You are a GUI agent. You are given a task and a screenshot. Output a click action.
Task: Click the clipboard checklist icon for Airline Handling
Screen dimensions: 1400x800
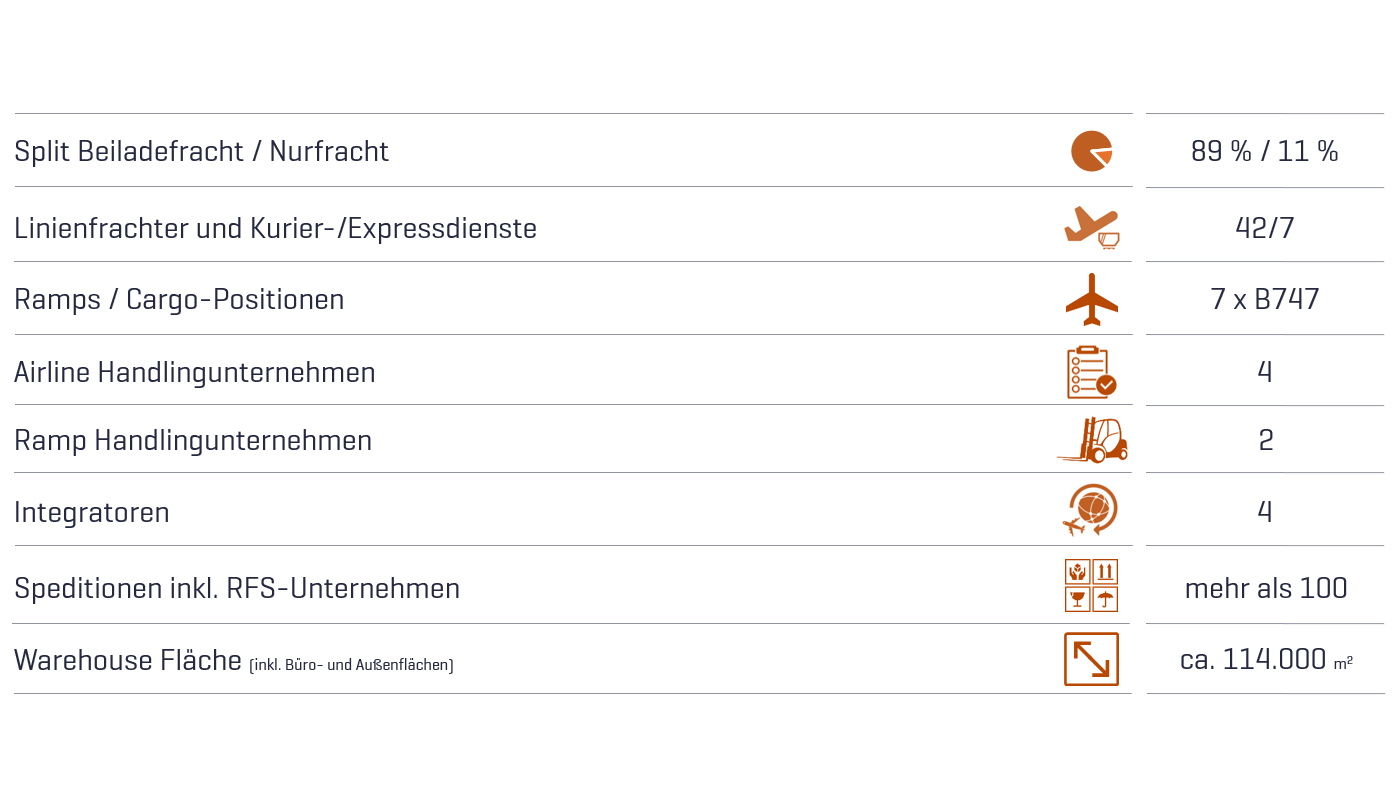click(x=1091, y=372)
